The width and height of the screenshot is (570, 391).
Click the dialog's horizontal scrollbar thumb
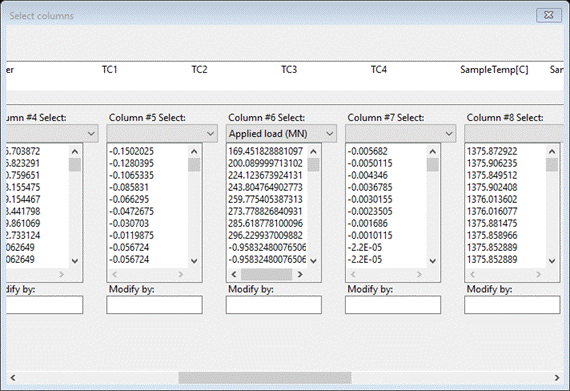265,378
